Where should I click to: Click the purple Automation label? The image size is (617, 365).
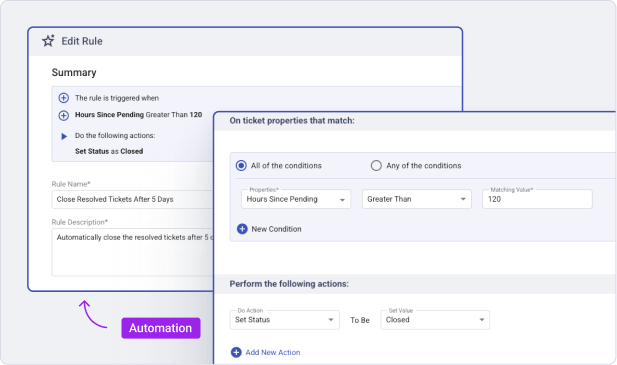click(161, 328)
